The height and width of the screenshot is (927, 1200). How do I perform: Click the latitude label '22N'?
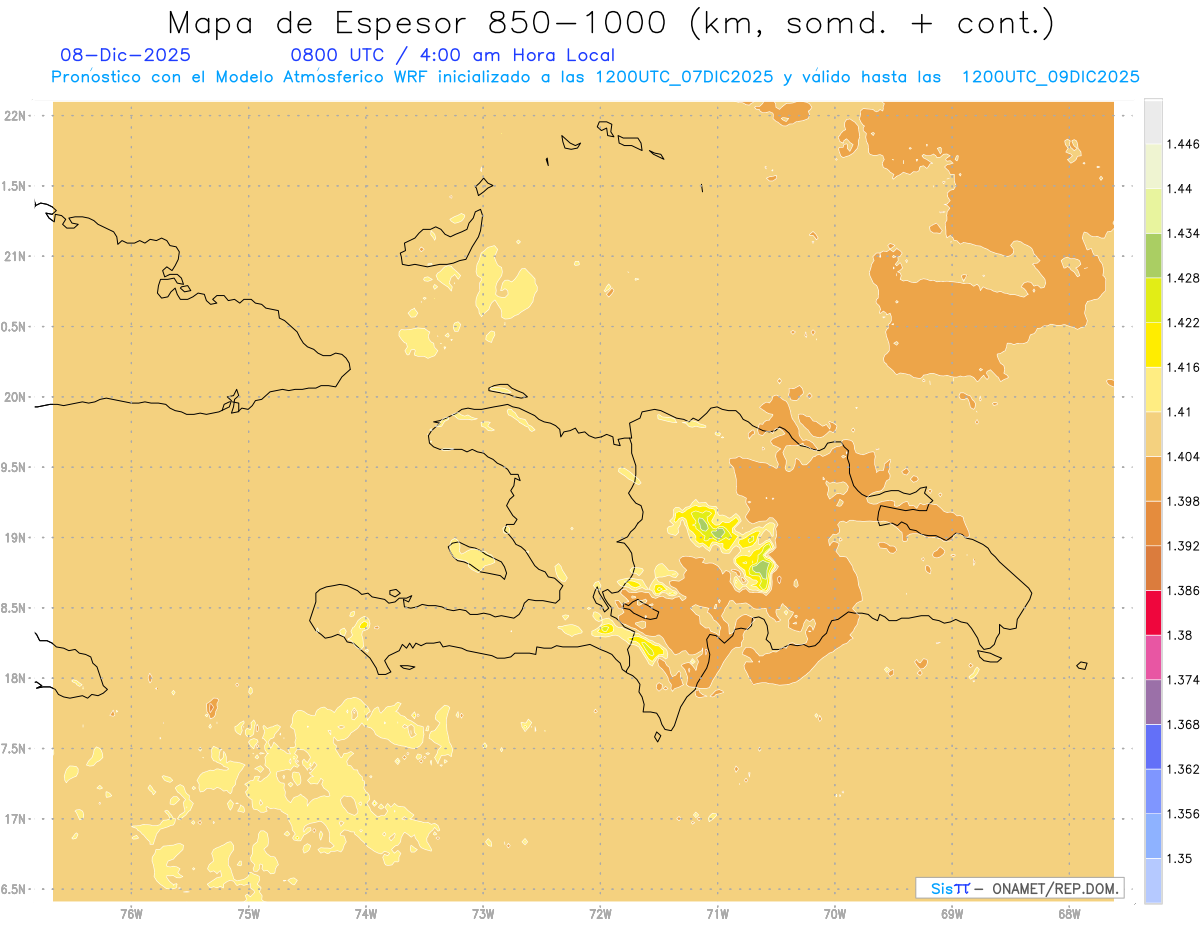coord(16,115)
